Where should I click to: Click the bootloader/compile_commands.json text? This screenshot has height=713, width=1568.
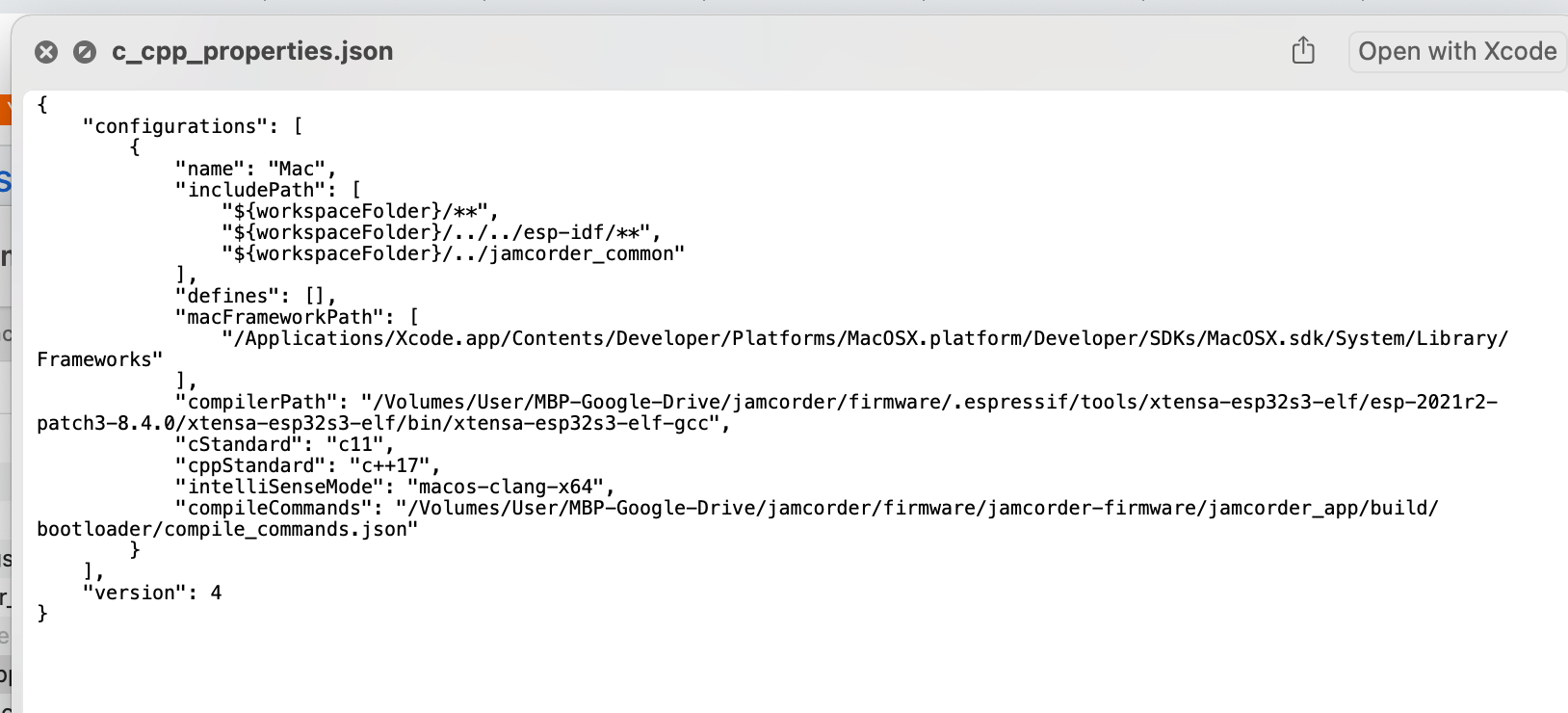pyautogui.click(x=227, y=529)
